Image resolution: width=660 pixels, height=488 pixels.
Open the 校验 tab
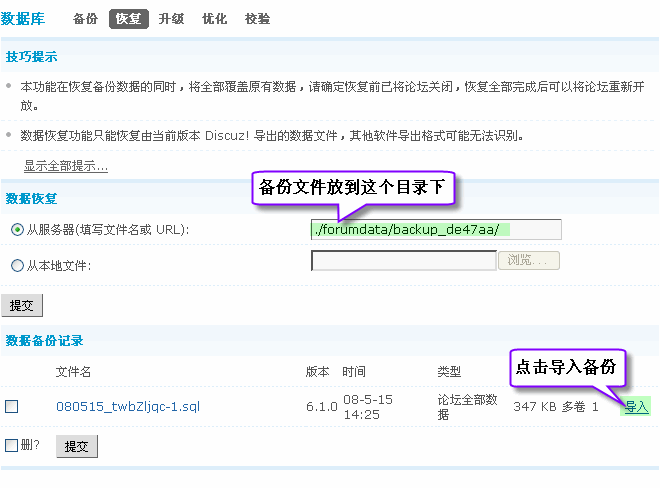click(x=257, y=19)
